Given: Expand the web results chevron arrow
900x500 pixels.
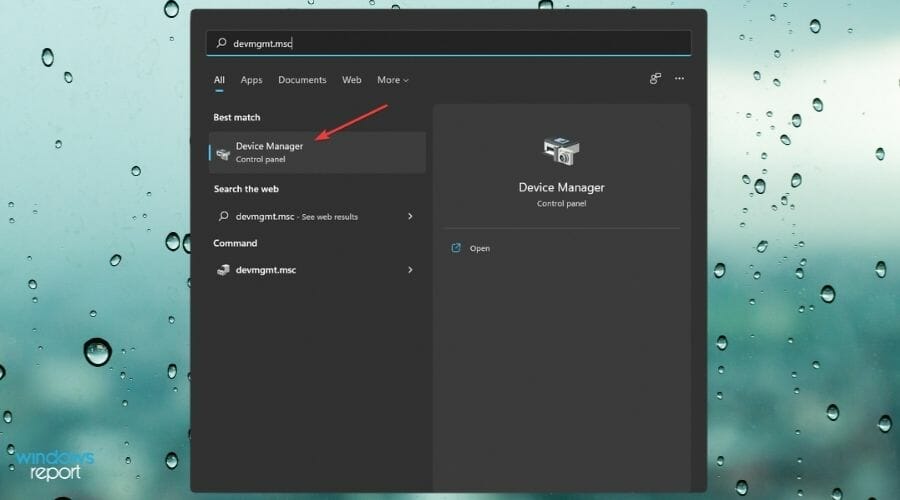Looking at the screenshot, I should [x=410, y=216].
